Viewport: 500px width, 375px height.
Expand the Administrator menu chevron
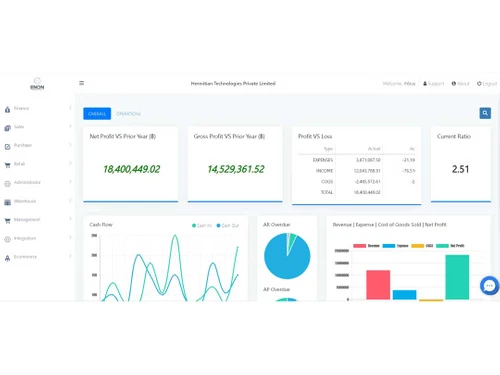pyautogui.click(x=70, y=182)
